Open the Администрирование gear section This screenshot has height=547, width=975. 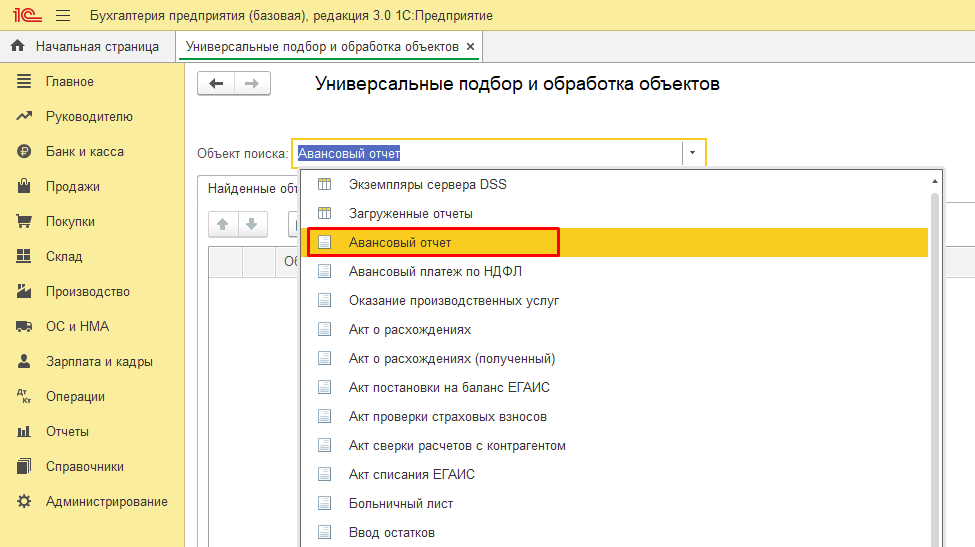[x=106, y=502]
